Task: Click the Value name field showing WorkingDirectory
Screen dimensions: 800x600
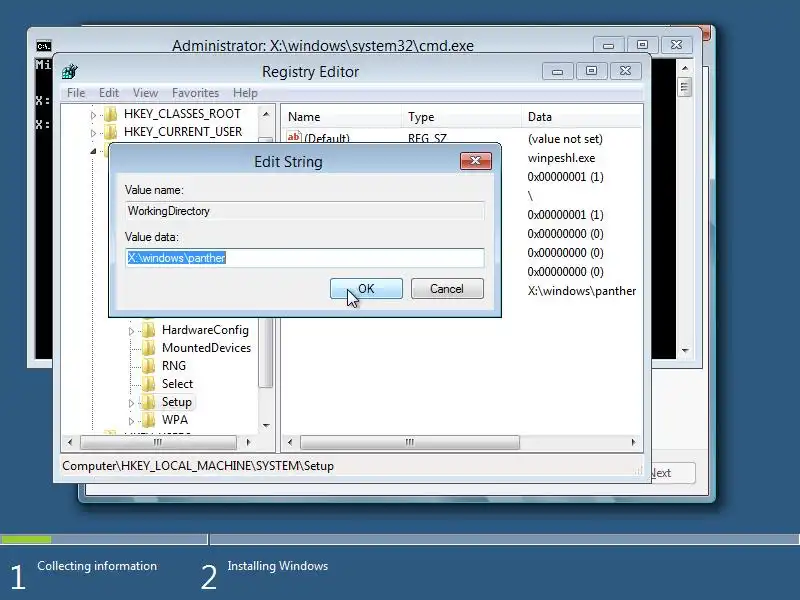Action: pos(305,211)
